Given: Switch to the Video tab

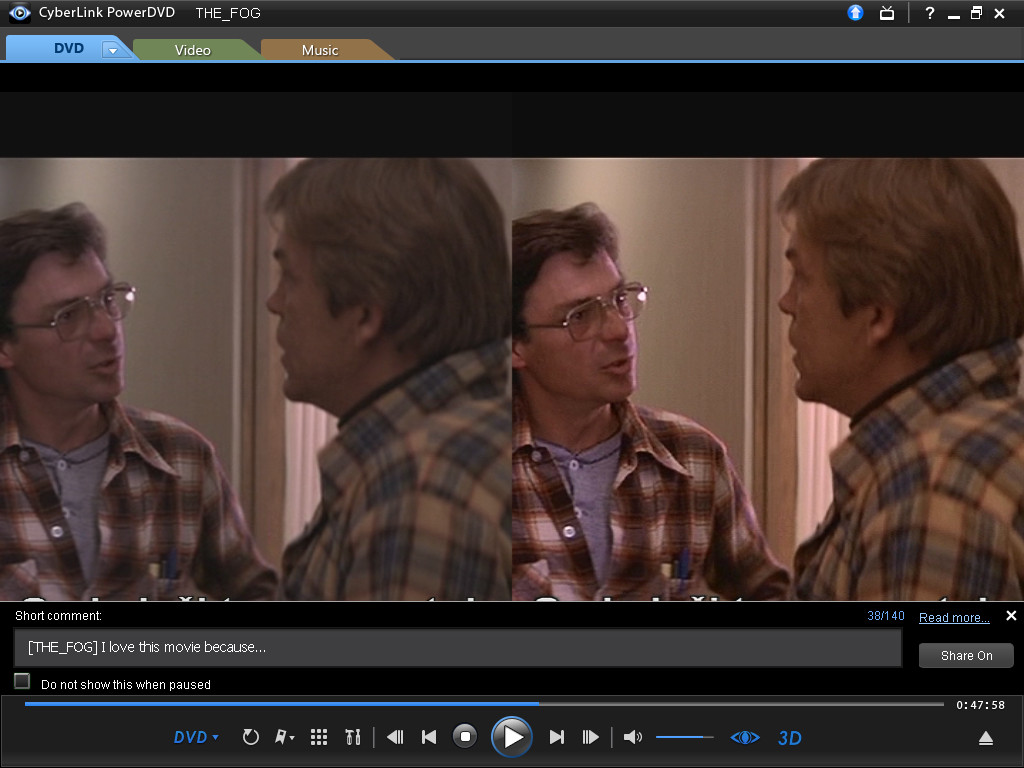Looking at the screenshot, I should [x=193, y=50].
